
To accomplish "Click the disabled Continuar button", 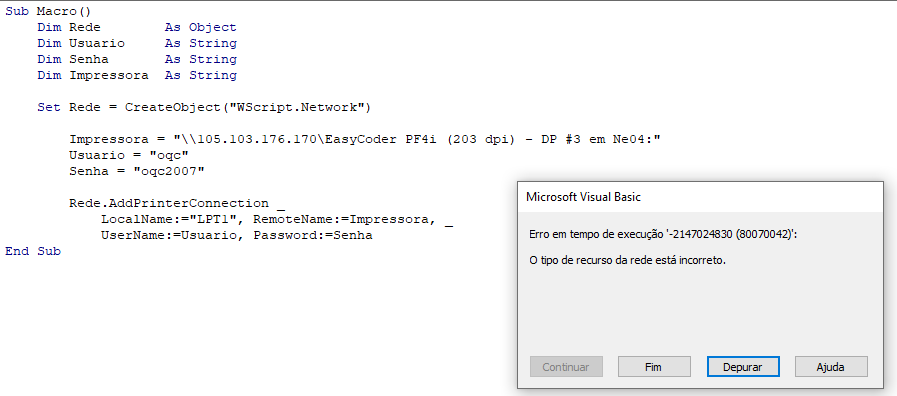I will tap(566, 367).
